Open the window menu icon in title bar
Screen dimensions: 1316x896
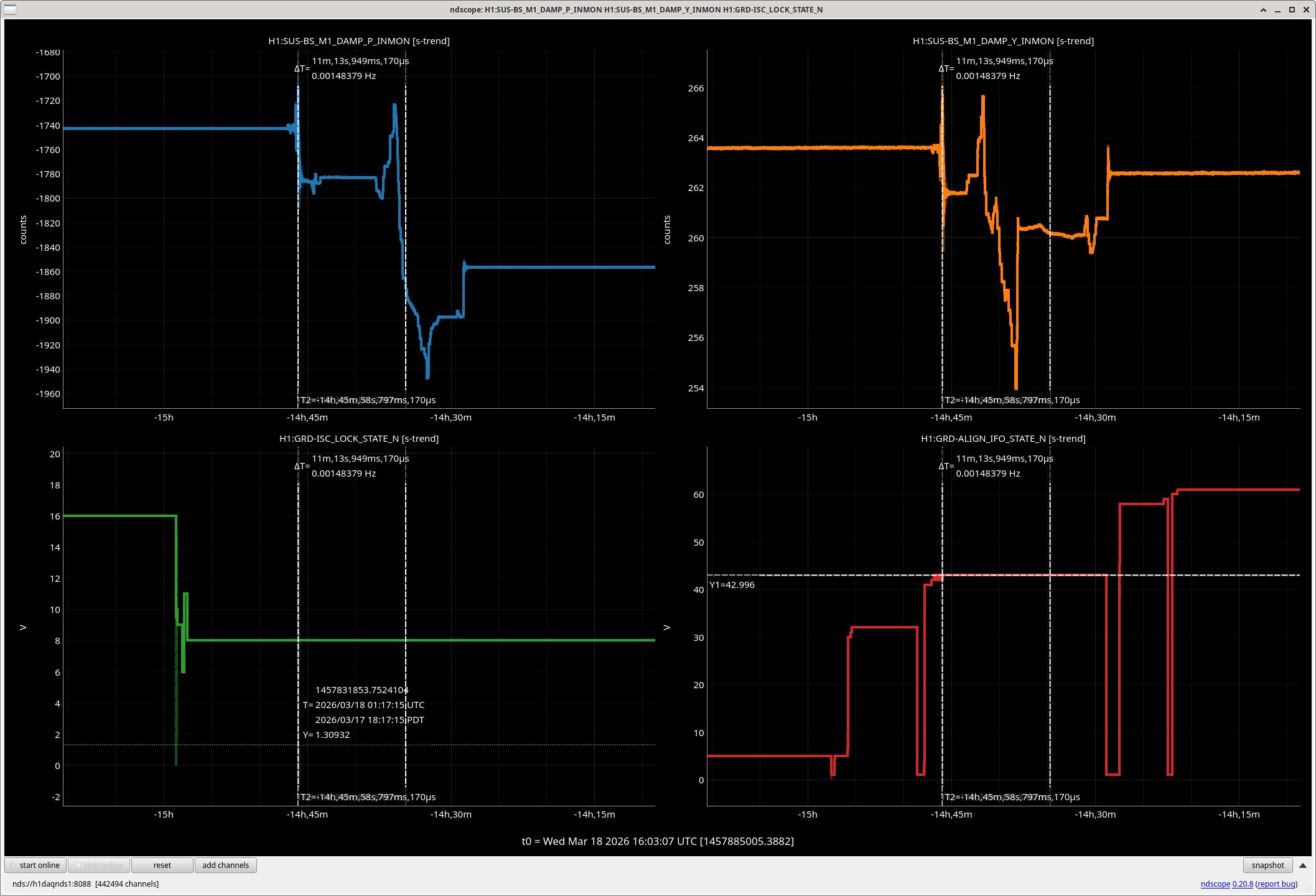pos(10,9)
